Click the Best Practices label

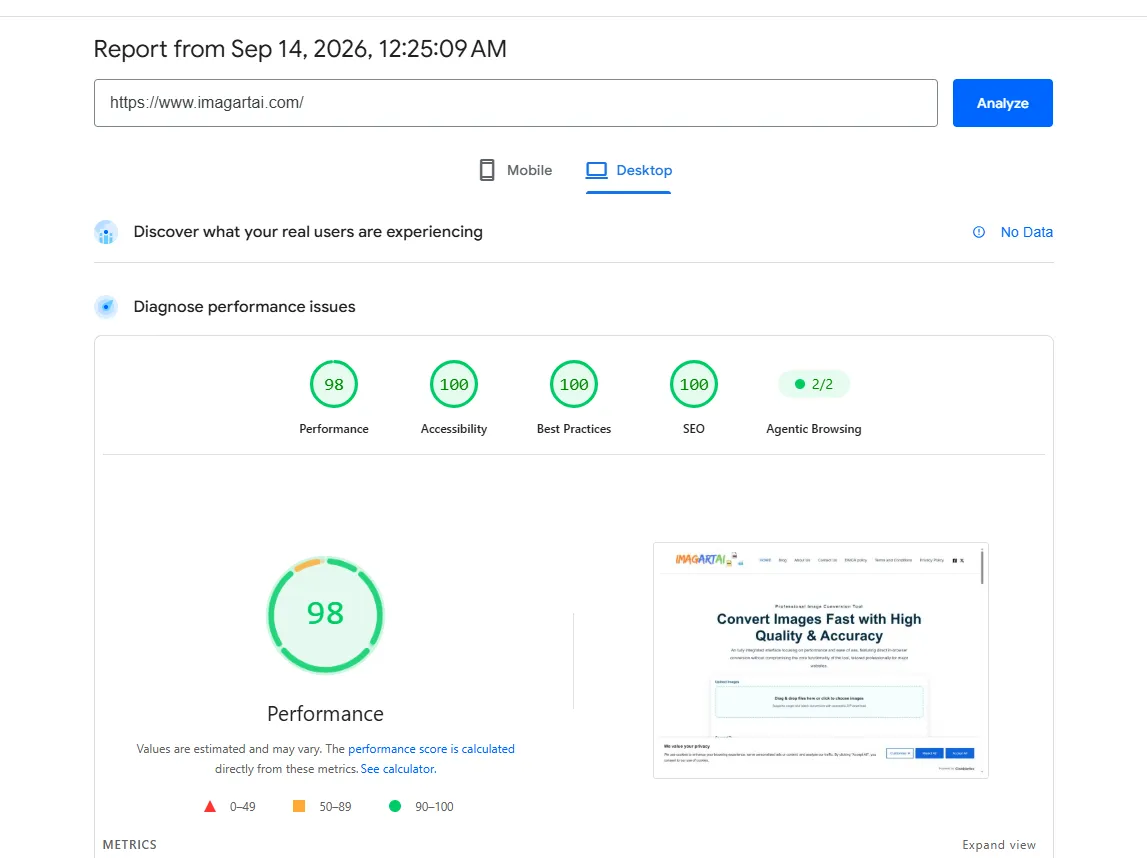pyautogui.click(x=574, y=429)
